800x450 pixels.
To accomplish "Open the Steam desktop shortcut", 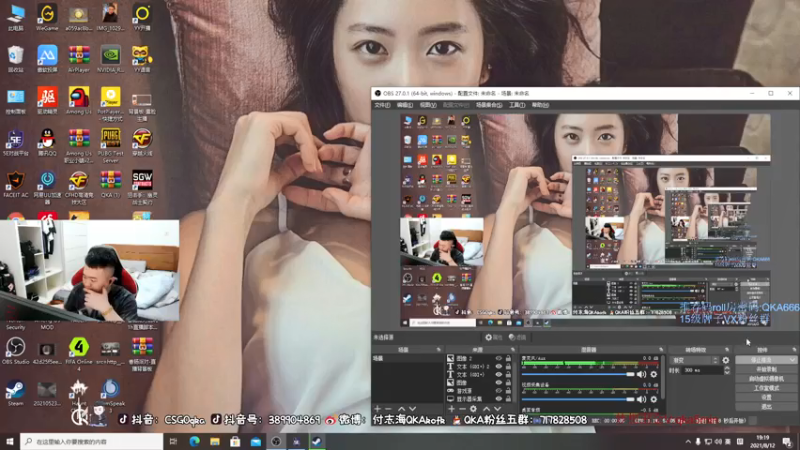I will pos(15,393).
